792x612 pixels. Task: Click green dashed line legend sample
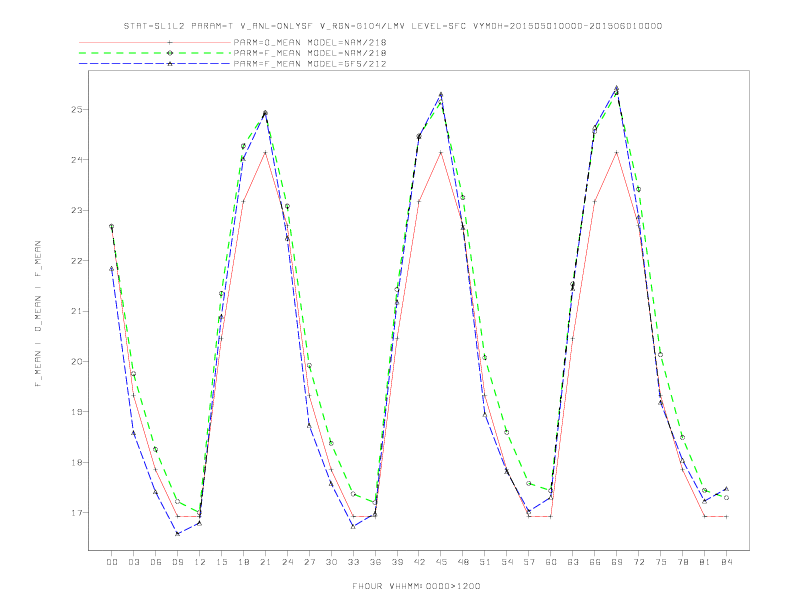tap(155, 53)
